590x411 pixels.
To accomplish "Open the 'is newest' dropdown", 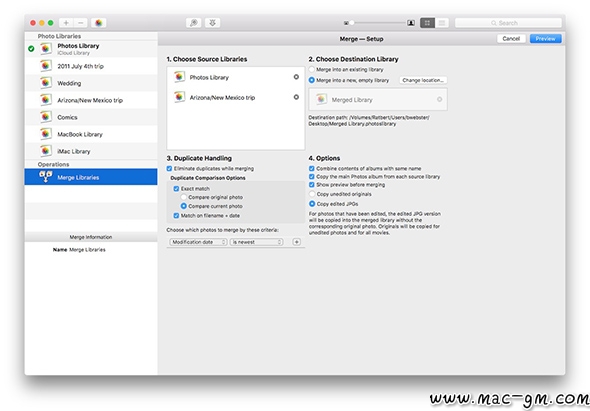I will click(257, 242).
